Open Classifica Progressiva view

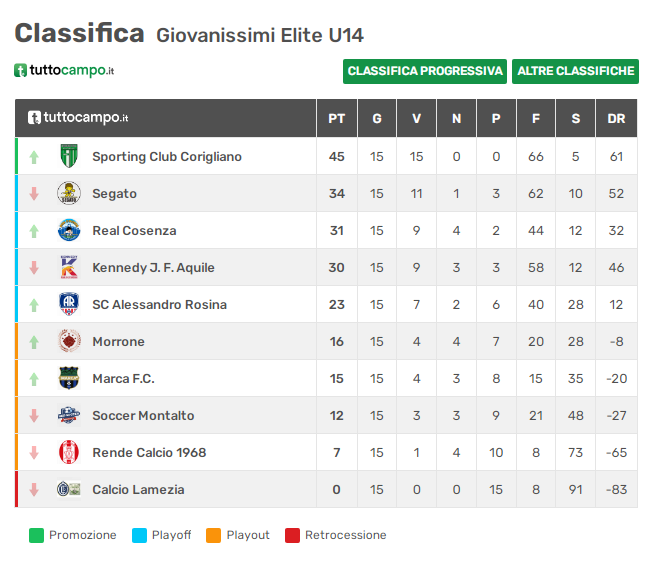click(425, 71)
